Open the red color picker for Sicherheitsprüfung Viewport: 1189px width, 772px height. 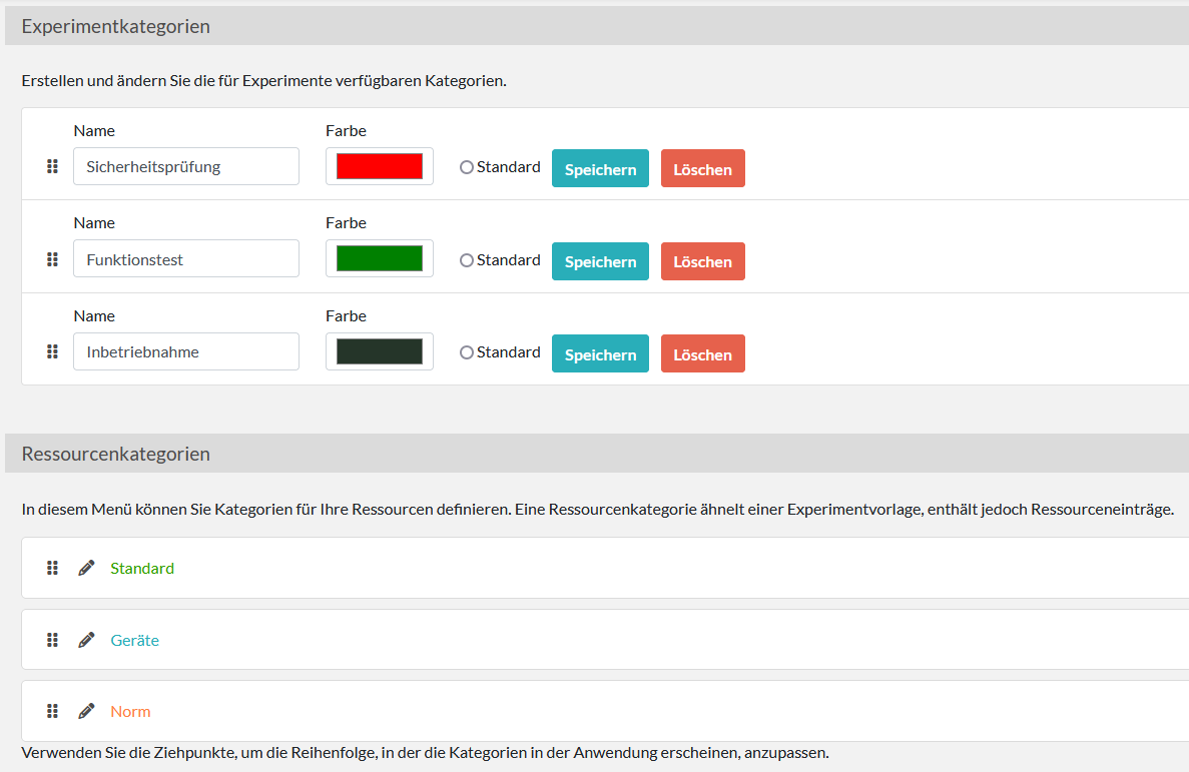point(379,166)
